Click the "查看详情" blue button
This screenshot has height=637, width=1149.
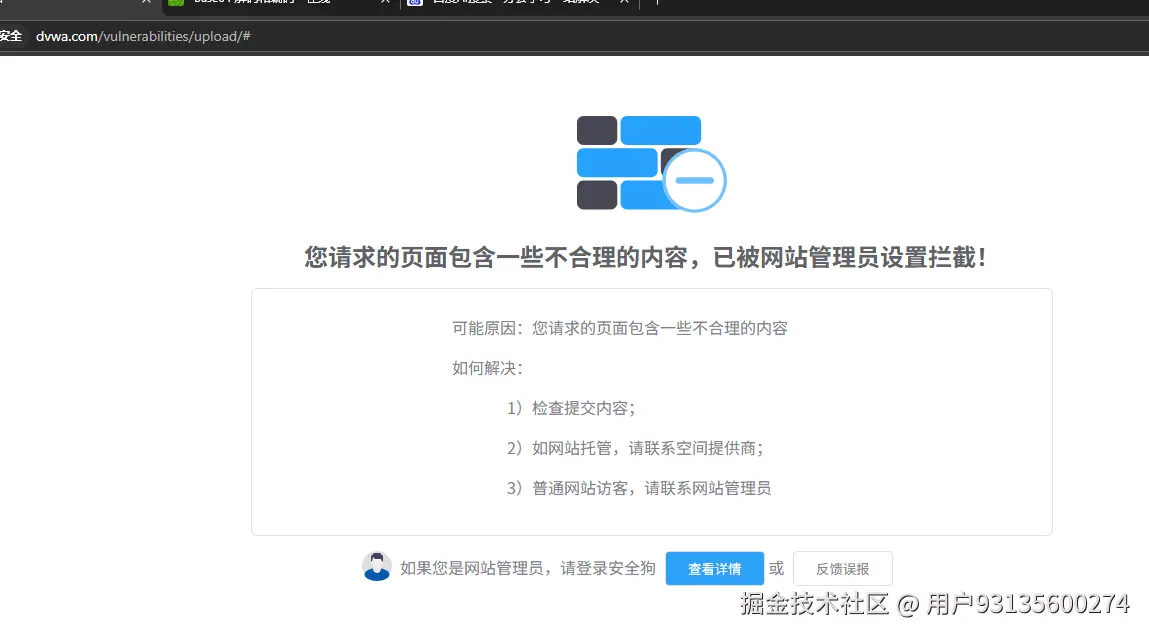714,568
